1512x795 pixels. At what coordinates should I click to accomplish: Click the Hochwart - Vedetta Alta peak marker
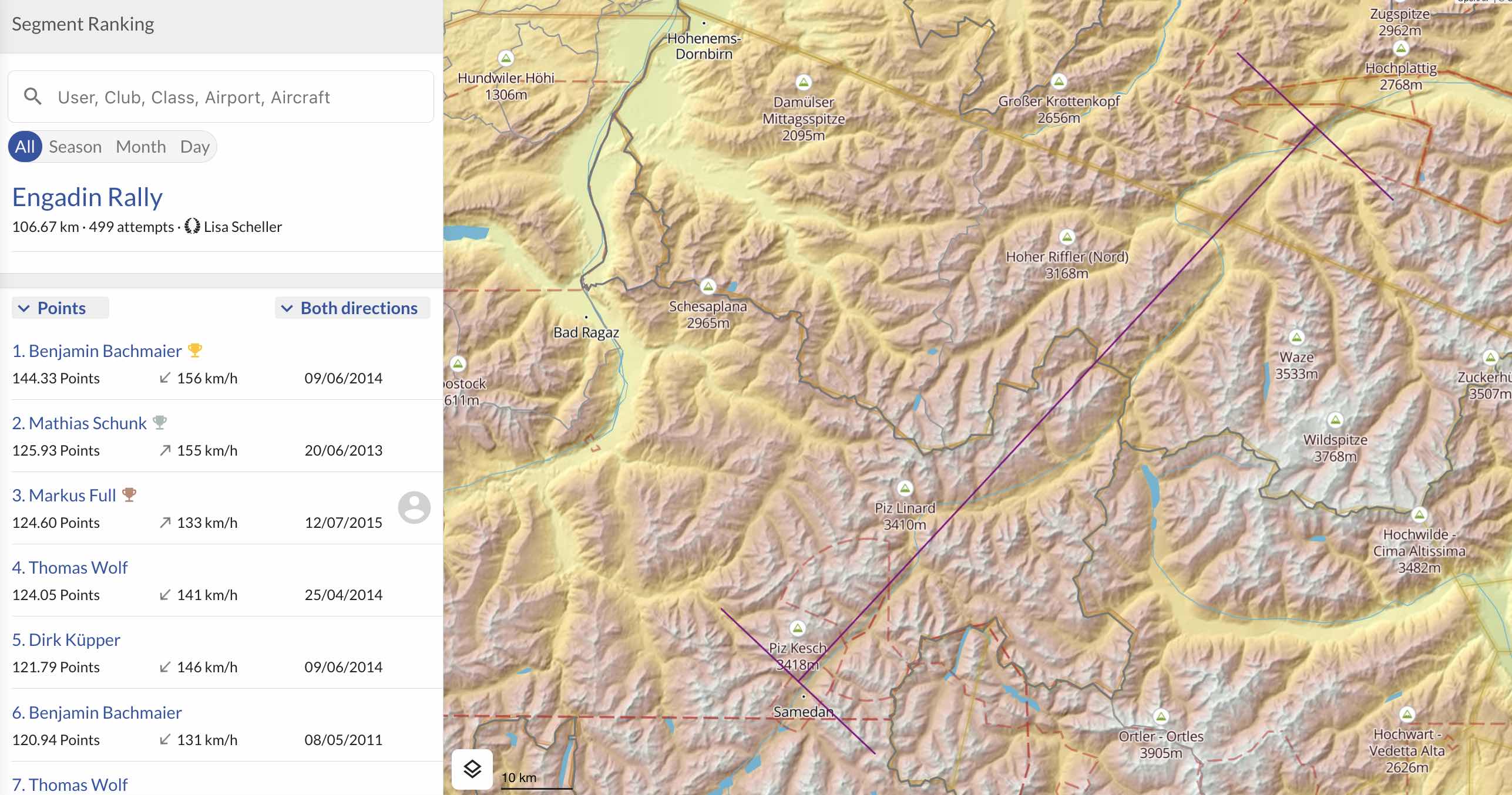[1407, 715]
